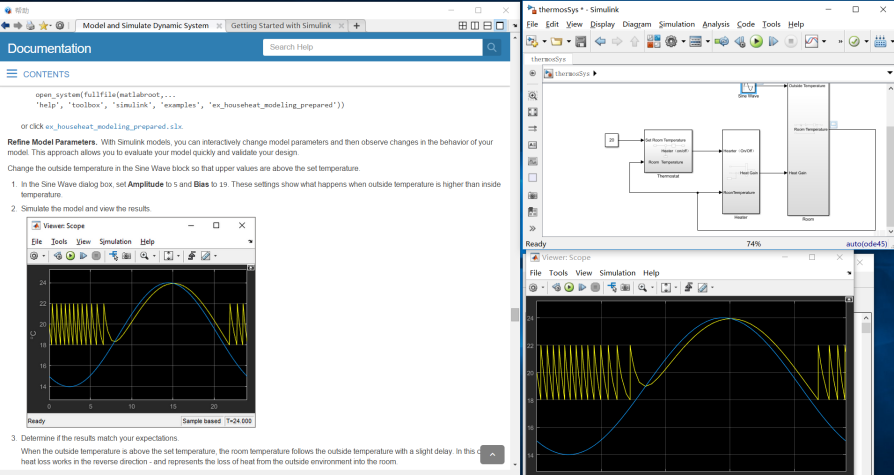Viewport: 894px width, 475px height.
Task: Open Model Configuration Parameters gear in Simulink toolbar
Action: (670, 41)
